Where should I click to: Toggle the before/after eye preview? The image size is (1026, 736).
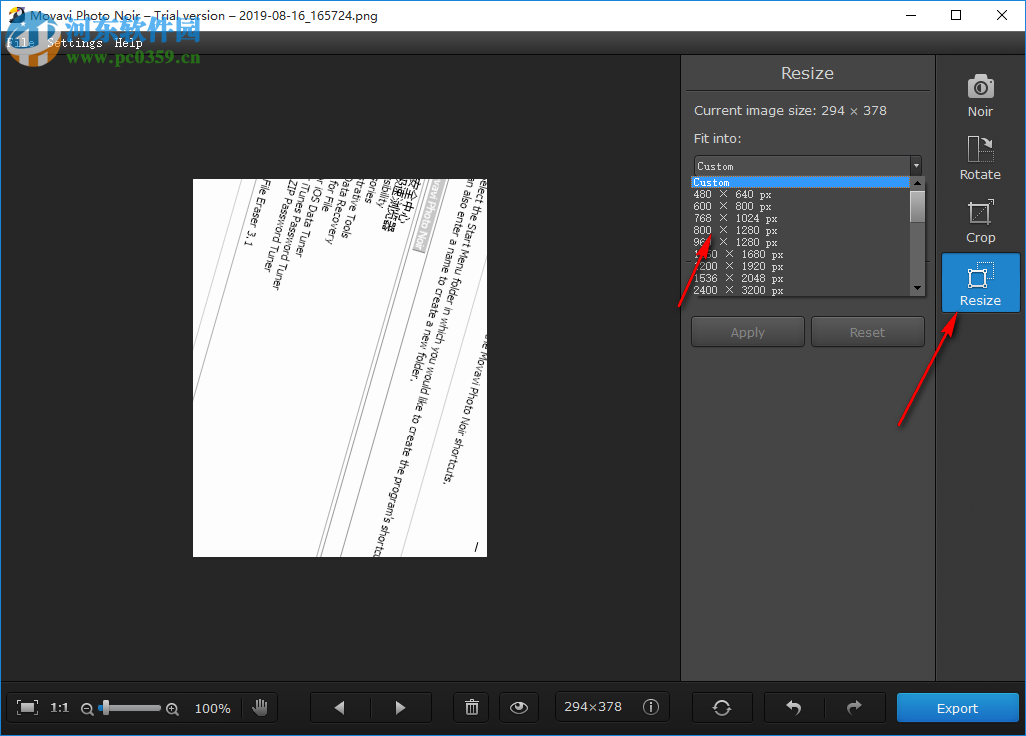pyautogui.click(x=518, y=707)
